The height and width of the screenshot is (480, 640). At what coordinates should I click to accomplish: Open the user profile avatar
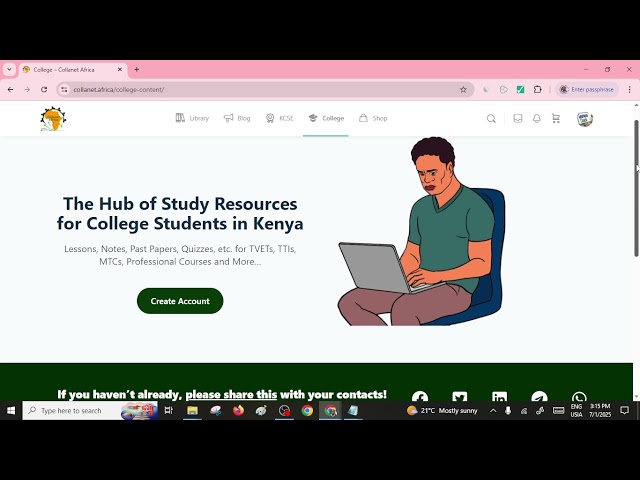(585, 119)
